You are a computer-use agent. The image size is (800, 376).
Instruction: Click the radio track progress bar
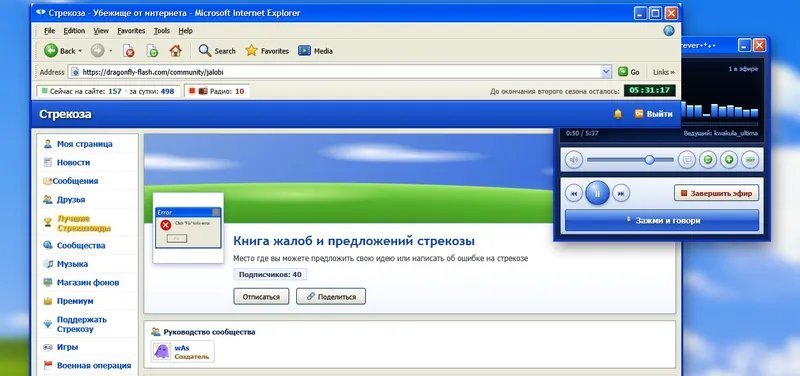pos(719,124)
